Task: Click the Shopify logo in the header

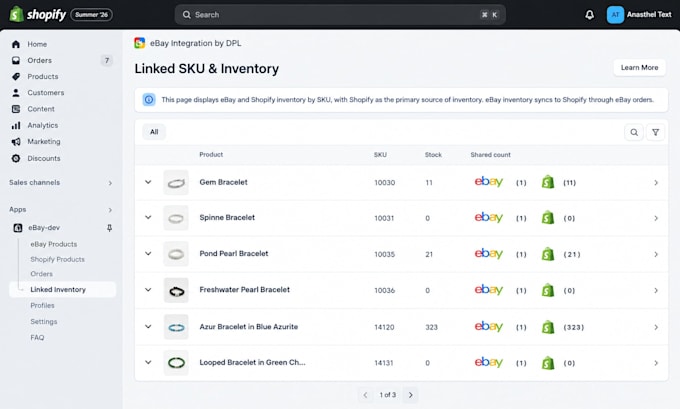Action: click(x=38, y=14)
